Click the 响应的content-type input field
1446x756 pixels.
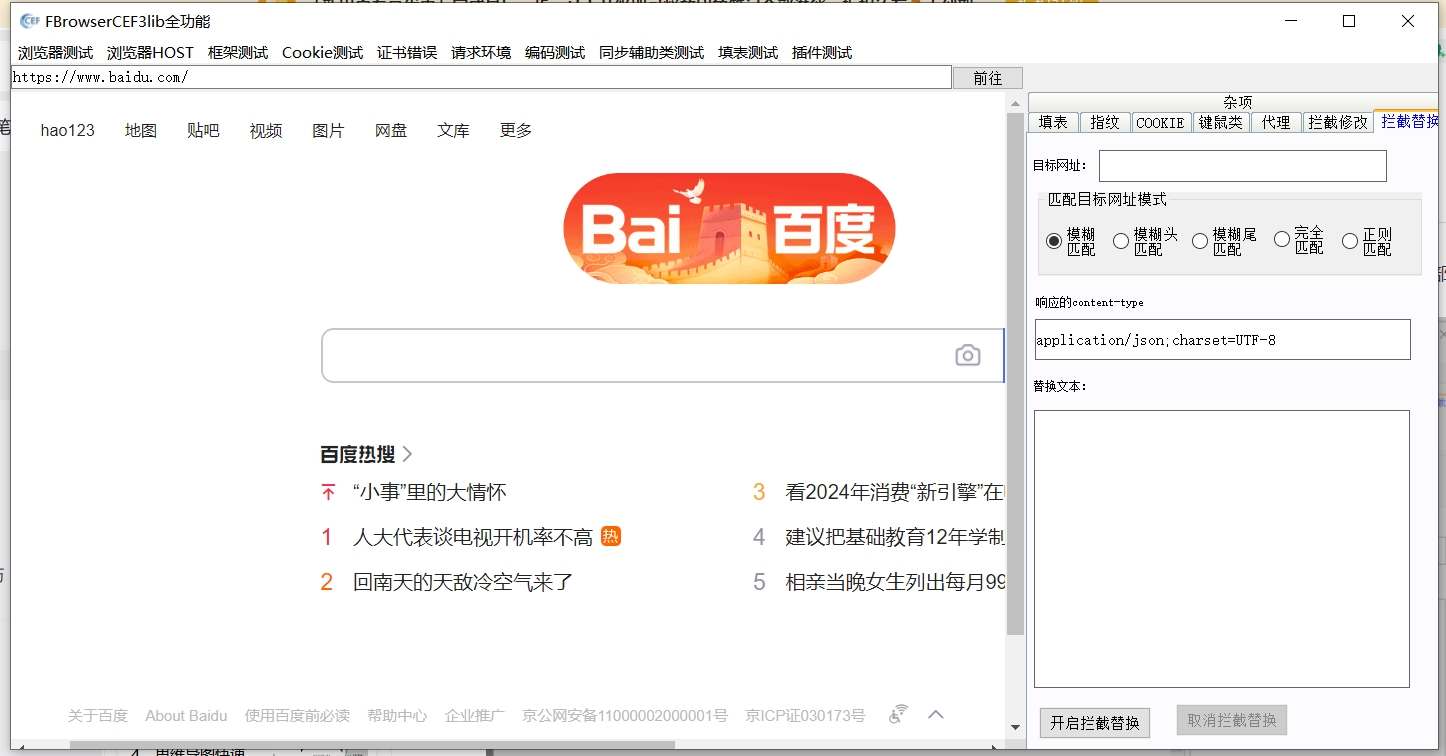(1222, 340)
